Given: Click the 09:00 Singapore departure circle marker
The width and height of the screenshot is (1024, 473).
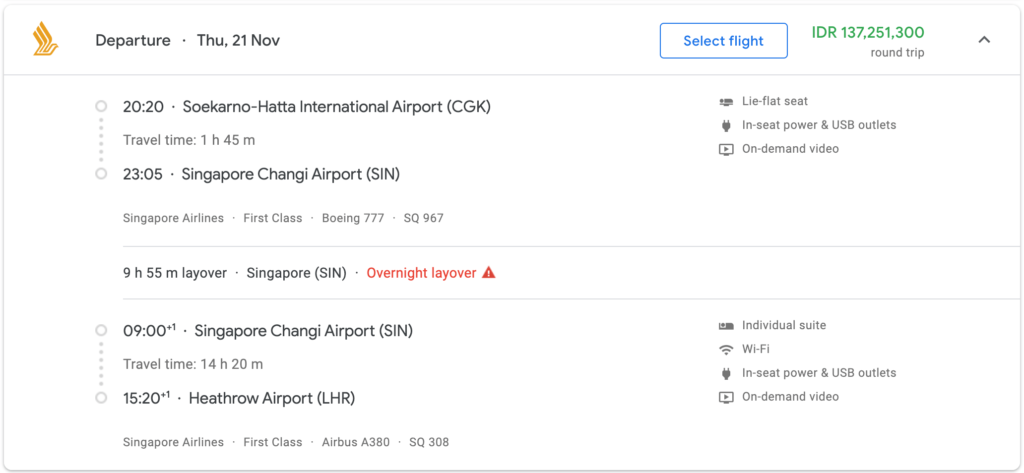Looking at the screenshot, I should [x=101, y=330].
